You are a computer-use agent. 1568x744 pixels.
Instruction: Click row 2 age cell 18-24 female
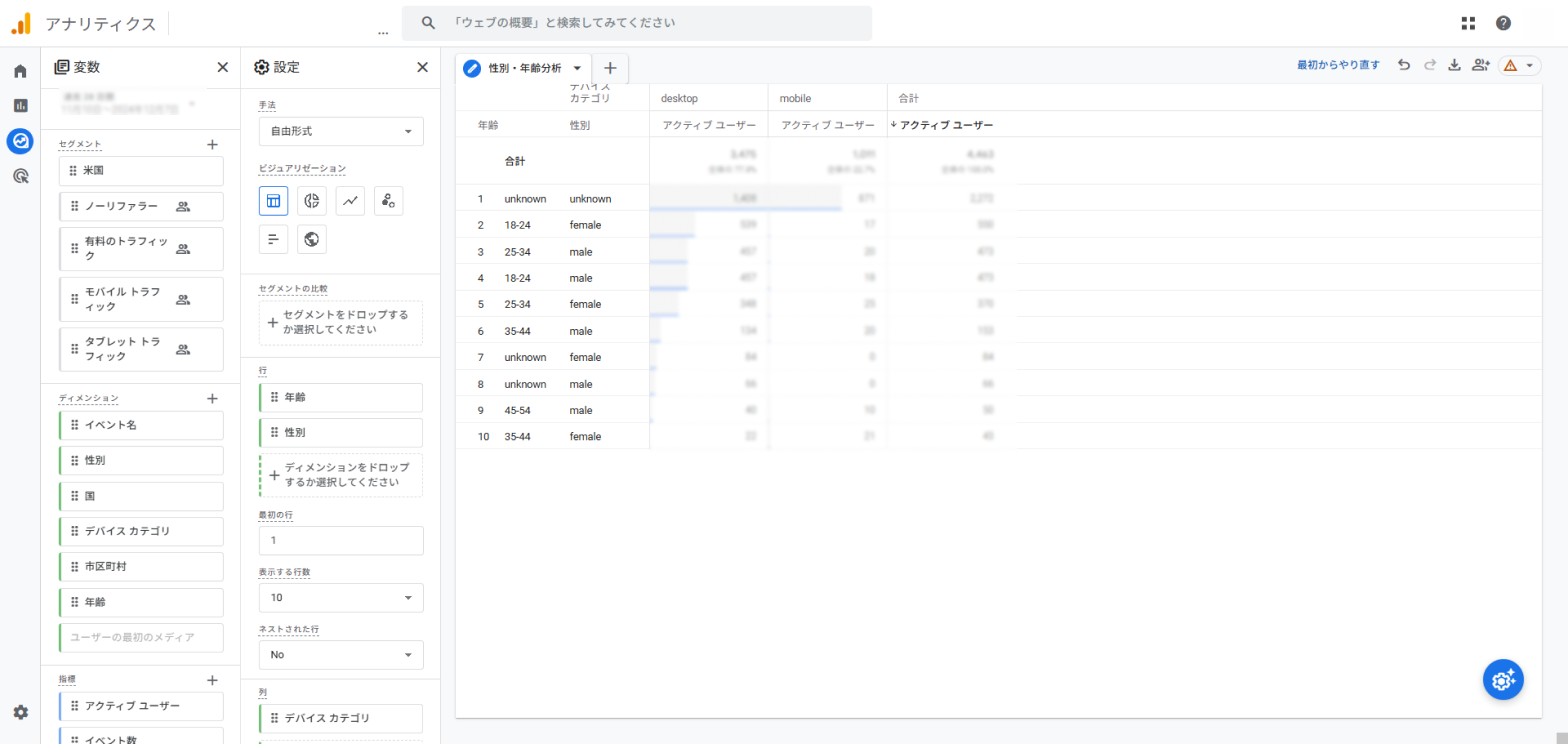click(517, 225)
